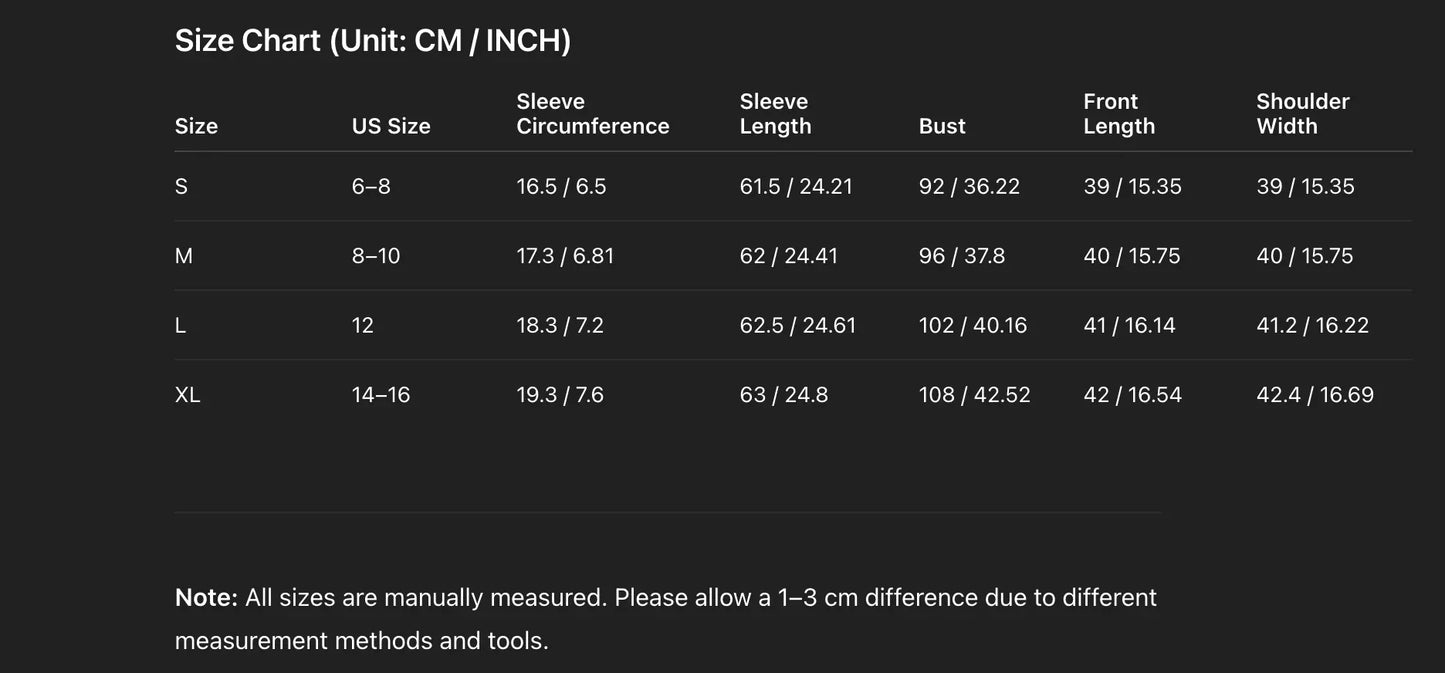Click the 6–8 US size cell
This screenshot has height=673, width=1445.
pos(371,186)
